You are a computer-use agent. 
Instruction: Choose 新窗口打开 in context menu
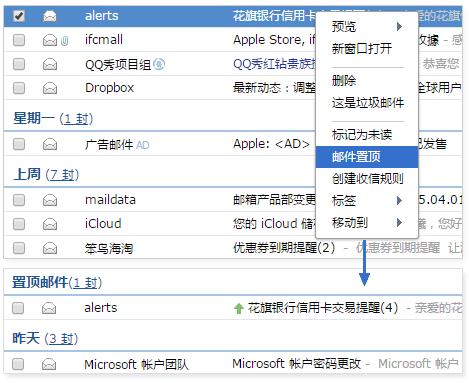pos(367,49)
